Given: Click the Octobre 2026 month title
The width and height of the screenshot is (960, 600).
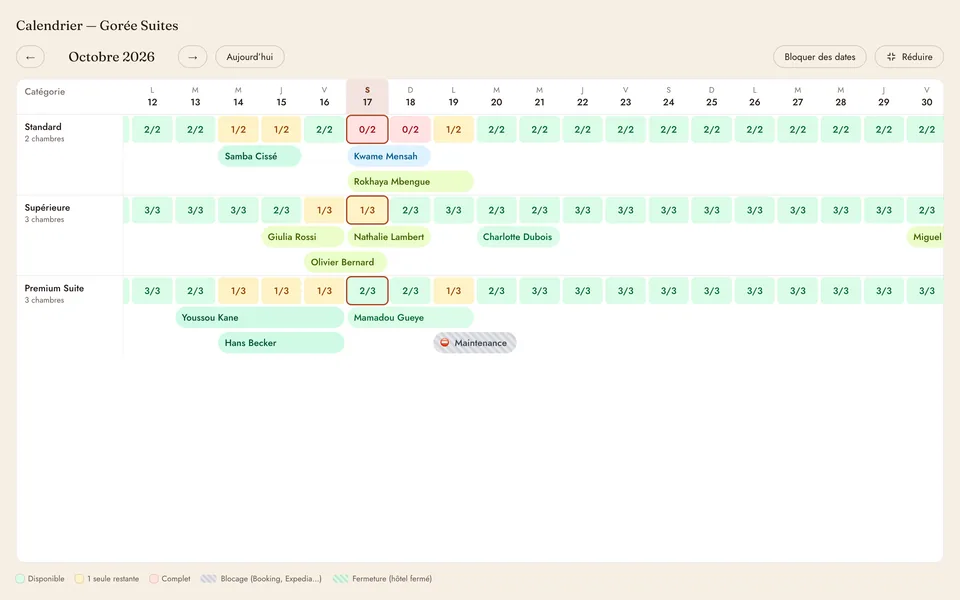Looking at the screenshot, I should [111, 57].
